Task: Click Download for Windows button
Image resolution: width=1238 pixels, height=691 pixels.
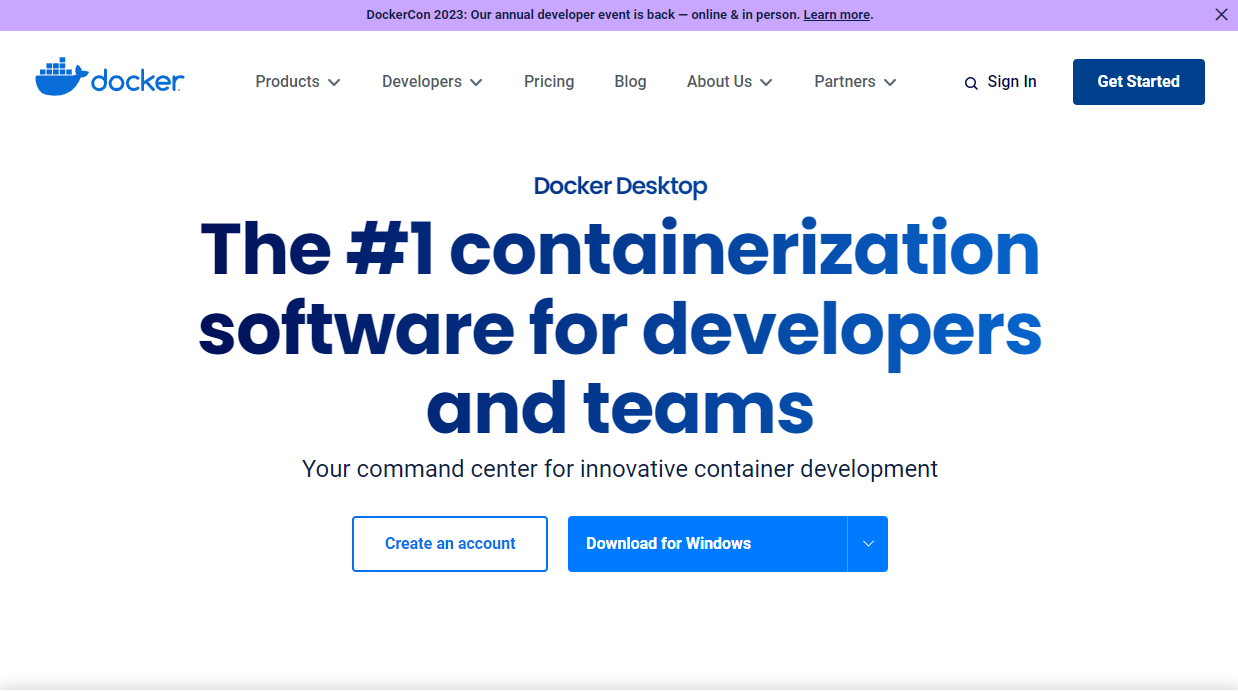Action: pos(707,544)
